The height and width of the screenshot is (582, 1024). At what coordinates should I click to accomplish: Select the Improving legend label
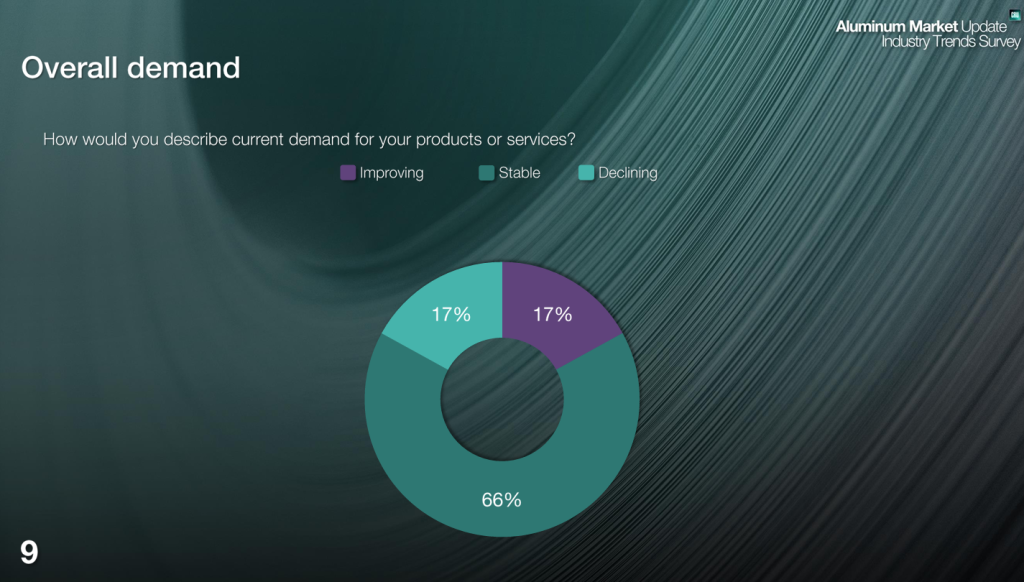(391, 173)
